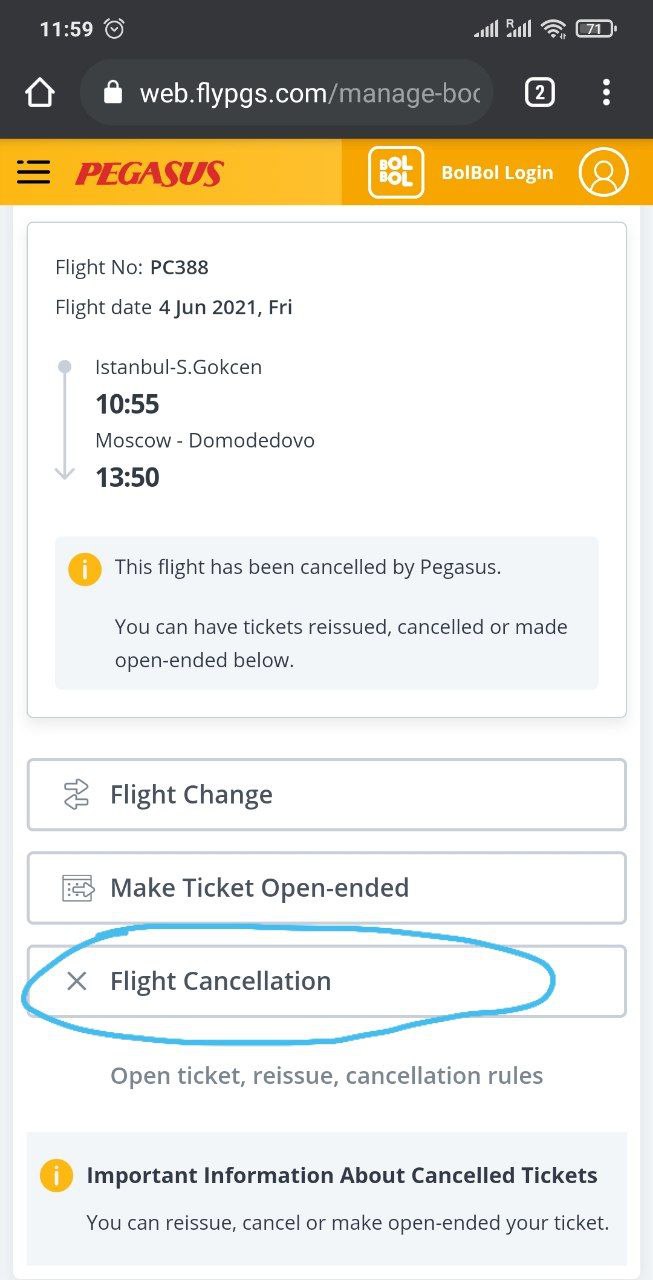
Task: Tap the Flight Change arrows icon
Action: click(x=76, y=795)
